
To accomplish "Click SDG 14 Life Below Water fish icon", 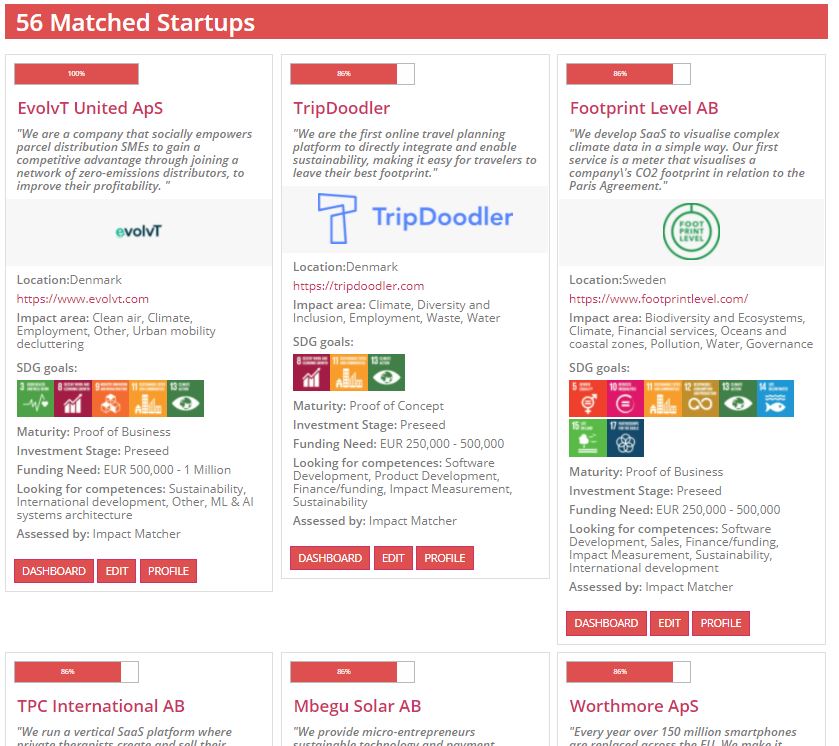I will click(775, 399).
